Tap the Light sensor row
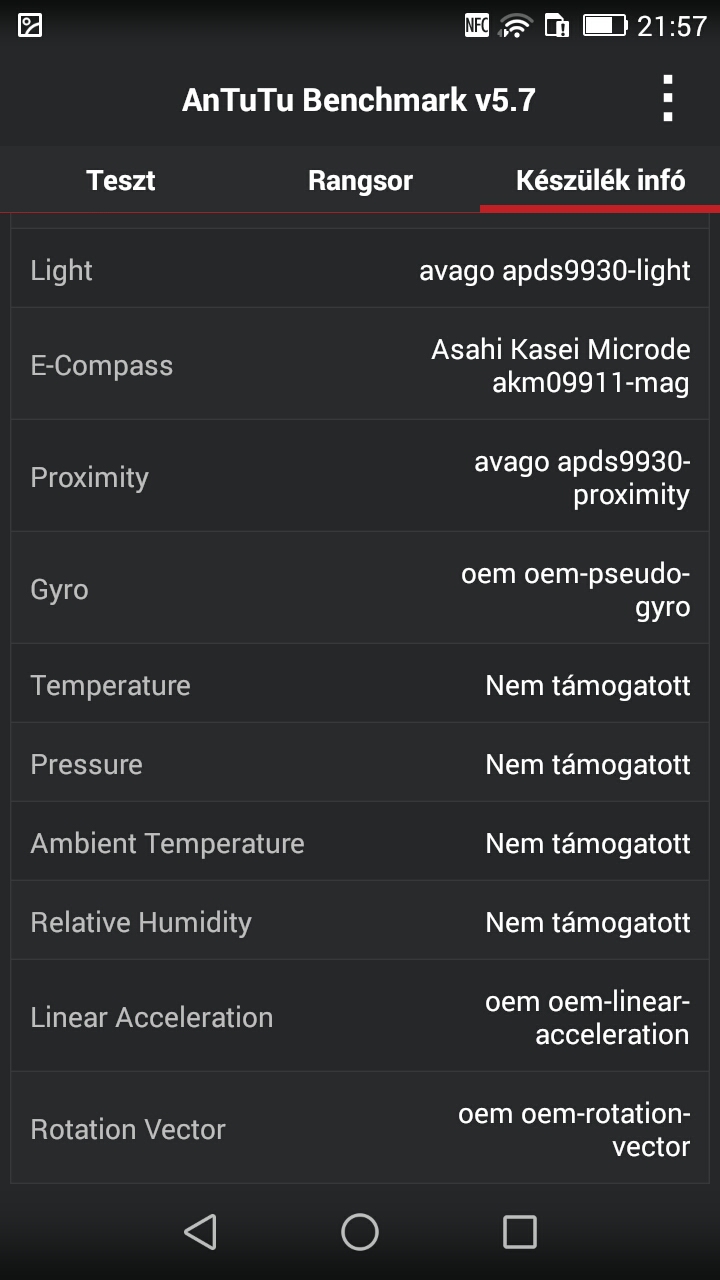 (360, 270)
